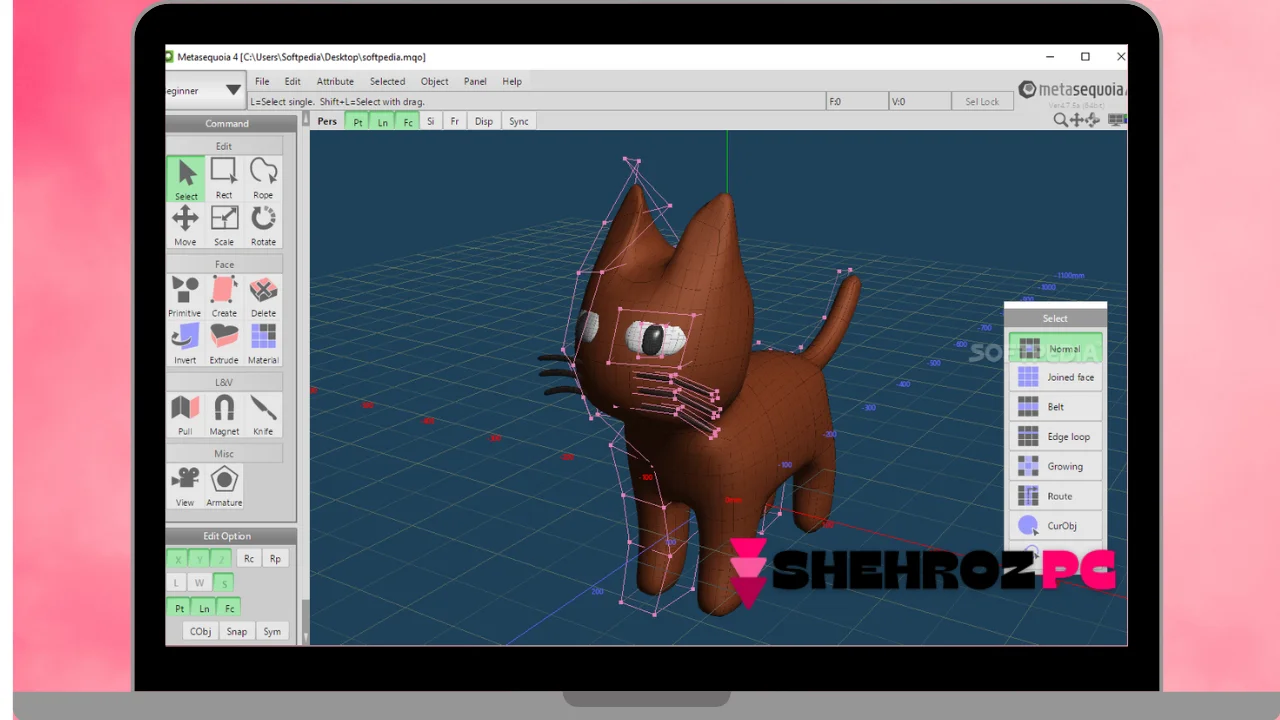Image resolution: width=1280 pixels, height=720 pixels.
Task: Toggle Y axis in Edit Option
Action: tap(200, 559)
